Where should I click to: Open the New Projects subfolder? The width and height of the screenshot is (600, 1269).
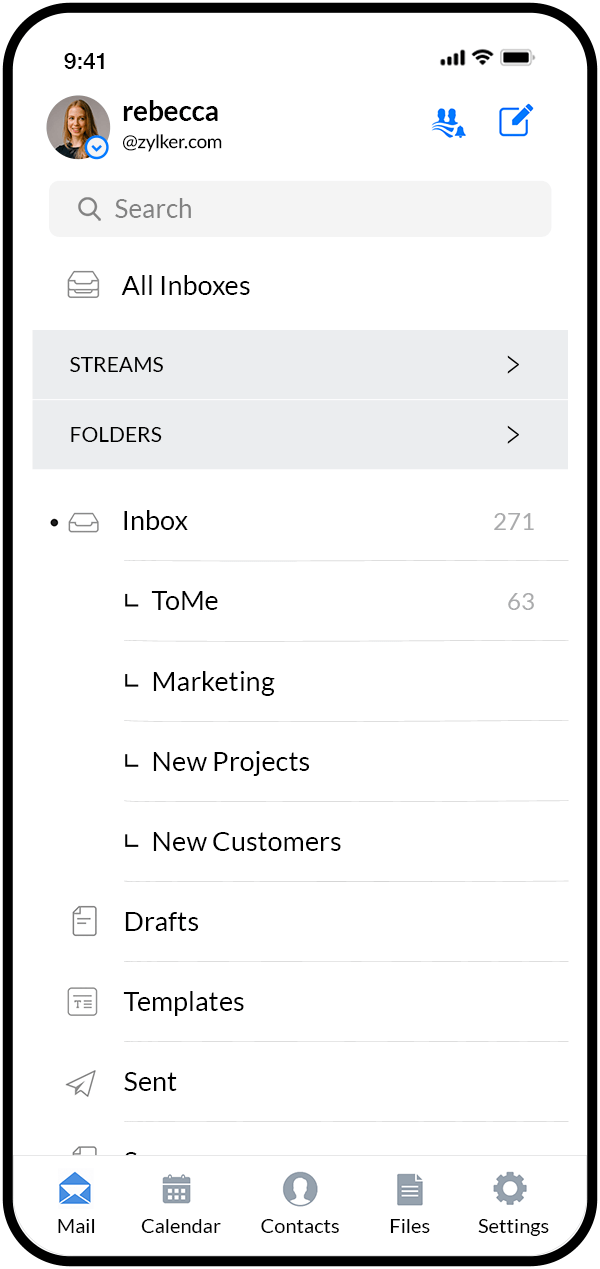tap(230, 762)
